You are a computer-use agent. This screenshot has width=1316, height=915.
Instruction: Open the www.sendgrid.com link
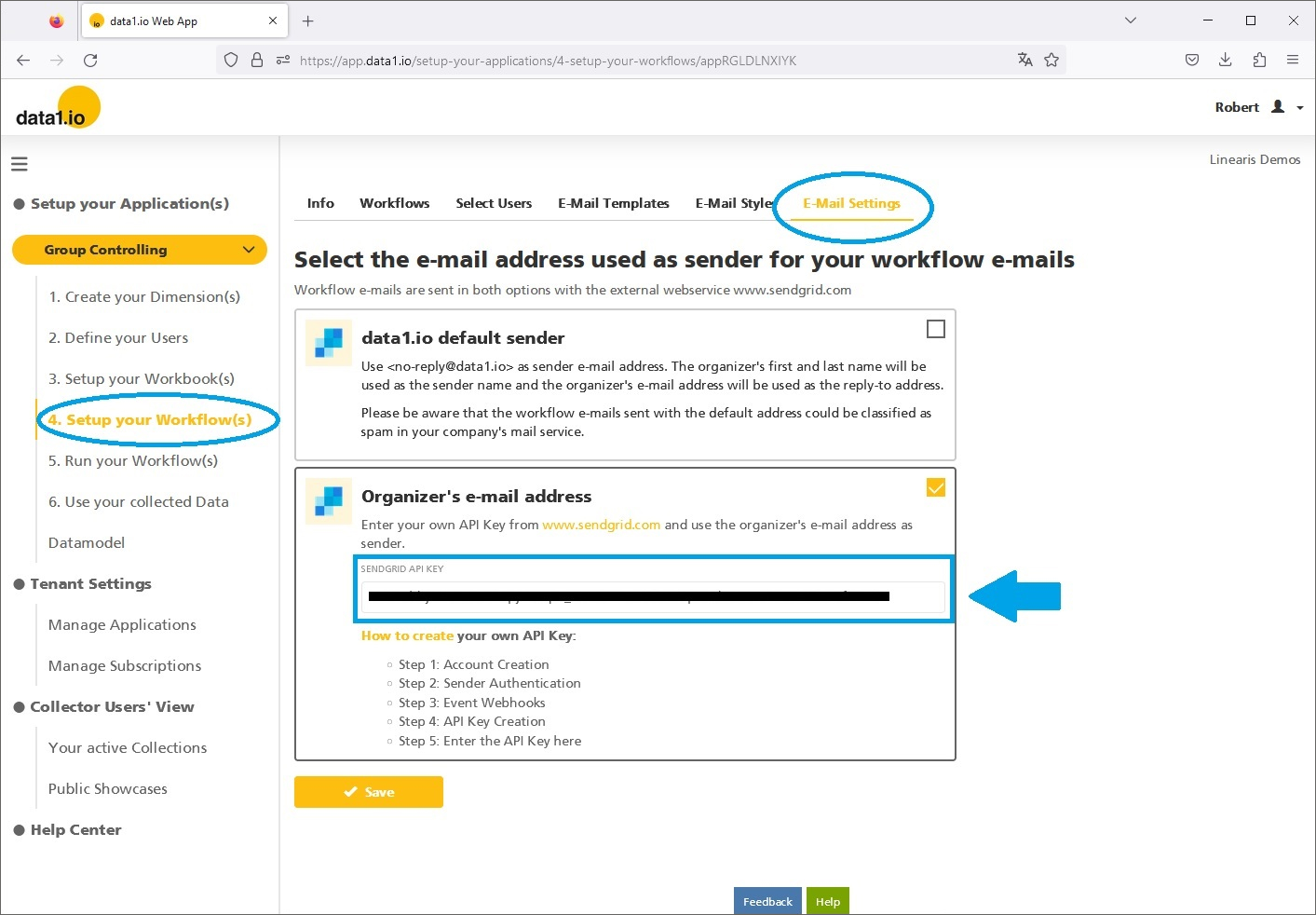(602, 525)
